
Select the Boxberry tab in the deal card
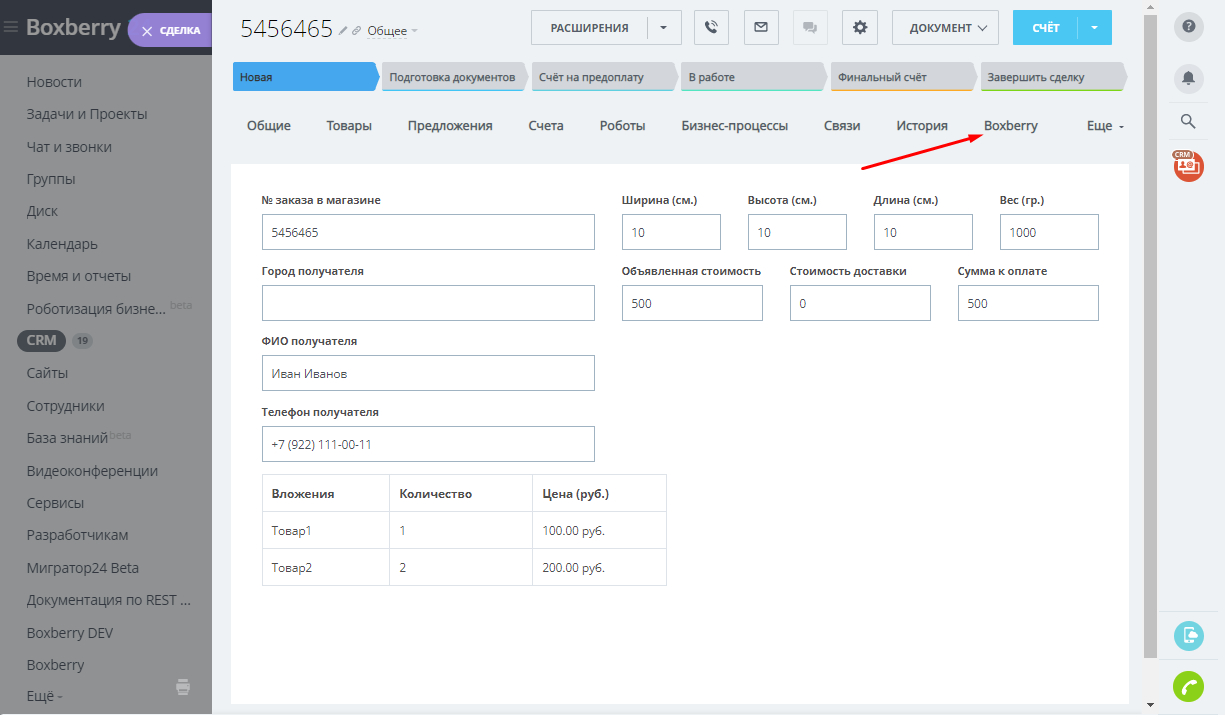click(x=1011, y=126)
